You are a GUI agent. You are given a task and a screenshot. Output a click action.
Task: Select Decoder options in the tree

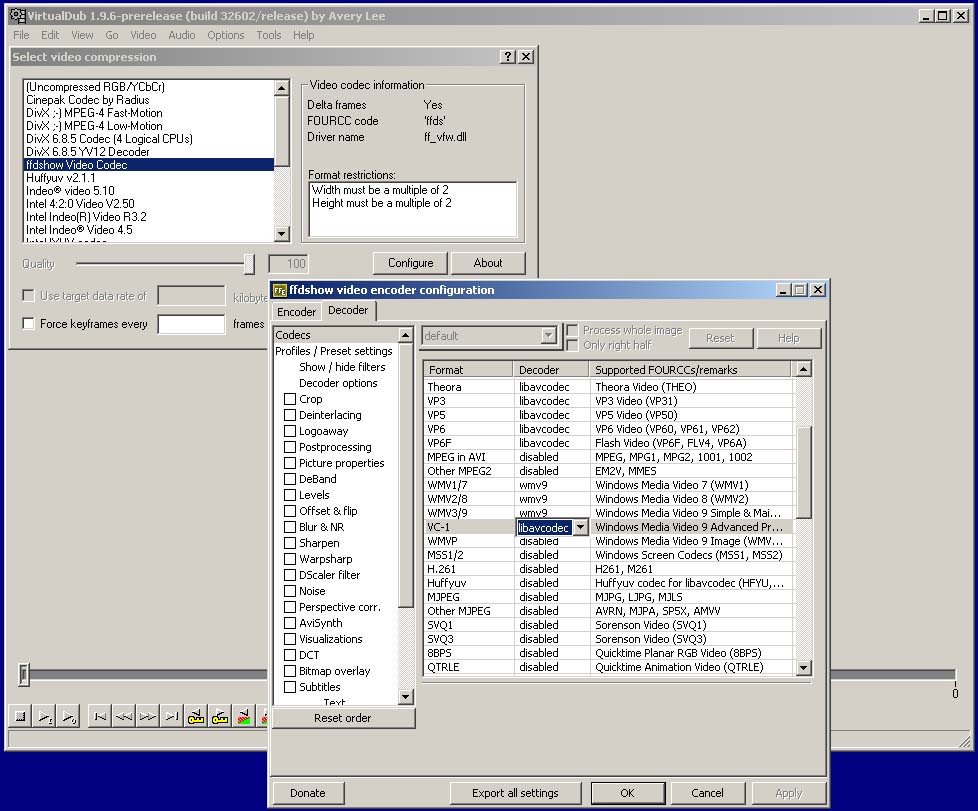[x=338, y=383]
